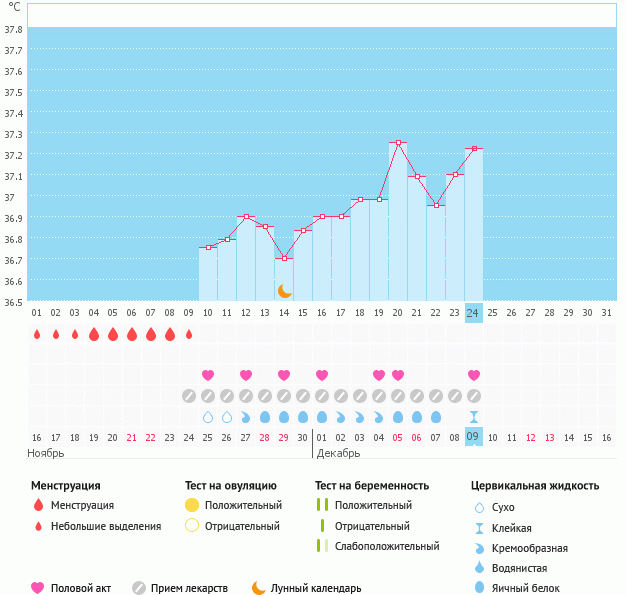Select highlighted calendar date 09 in December
Screen dimensions: 626x595
click(474, 437)
